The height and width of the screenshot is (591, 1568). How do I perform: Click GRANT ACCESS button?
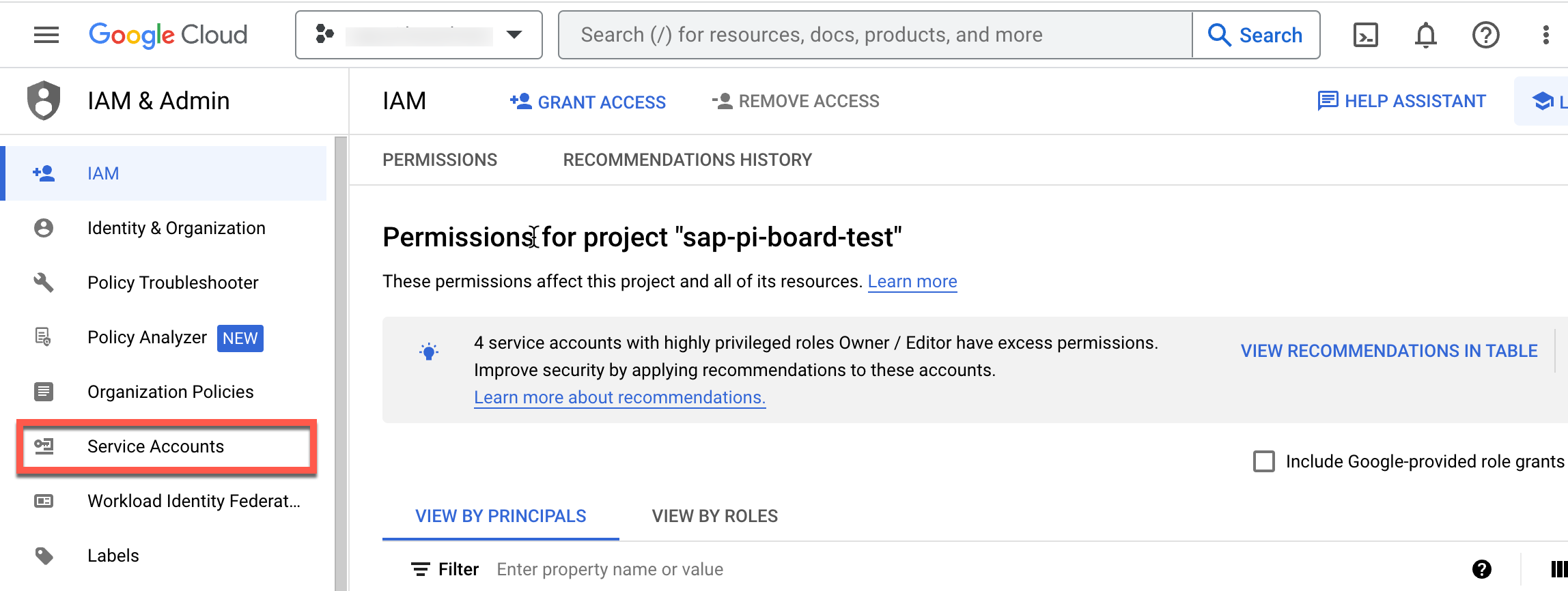tap(587, 102)
